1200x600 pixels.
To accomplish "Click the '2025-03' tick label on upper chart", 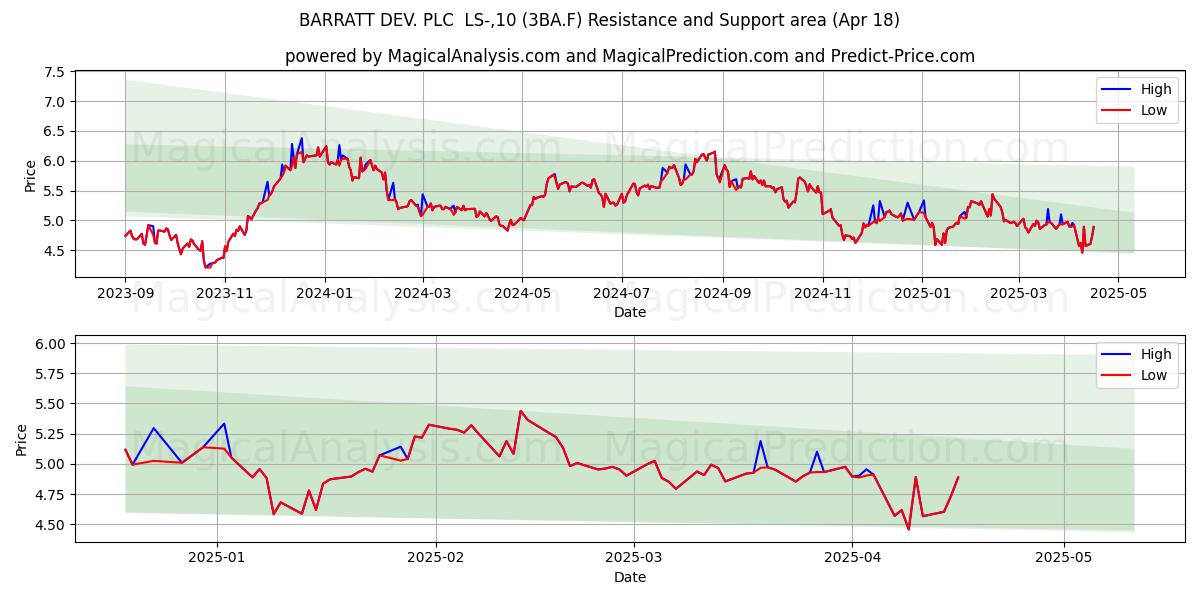I will coord(1019,293).
